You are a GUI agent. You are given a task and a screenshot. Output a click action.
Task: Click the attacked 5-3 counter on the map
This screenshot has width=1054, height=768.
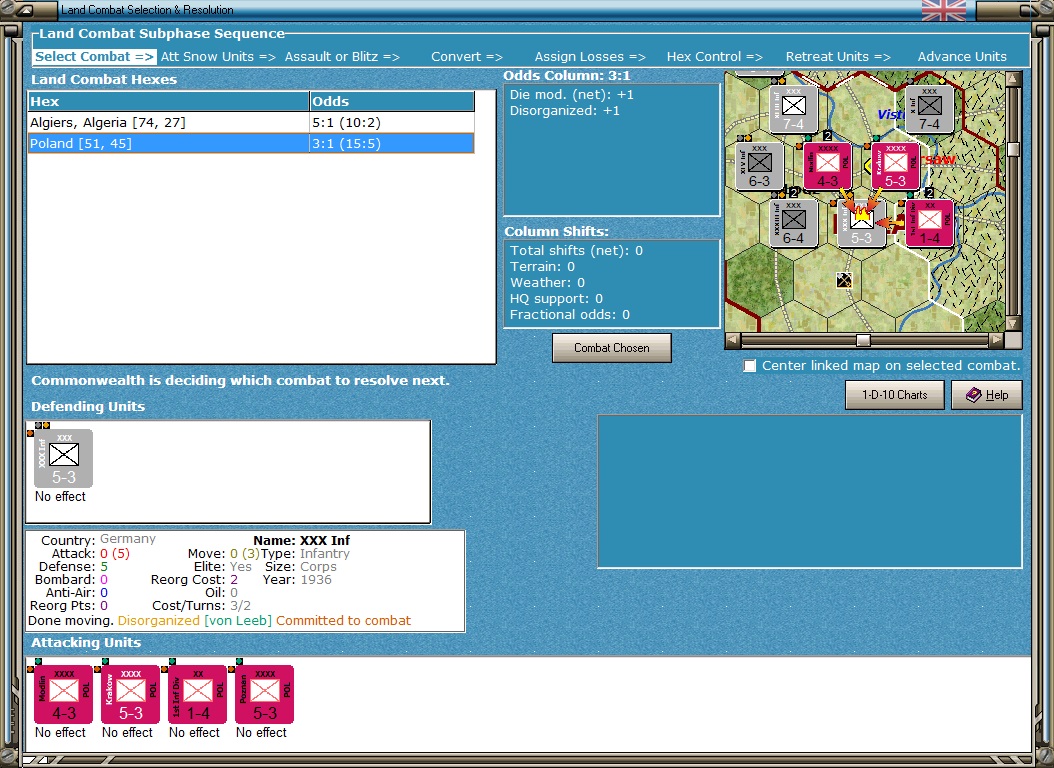(x=861, y=224)
